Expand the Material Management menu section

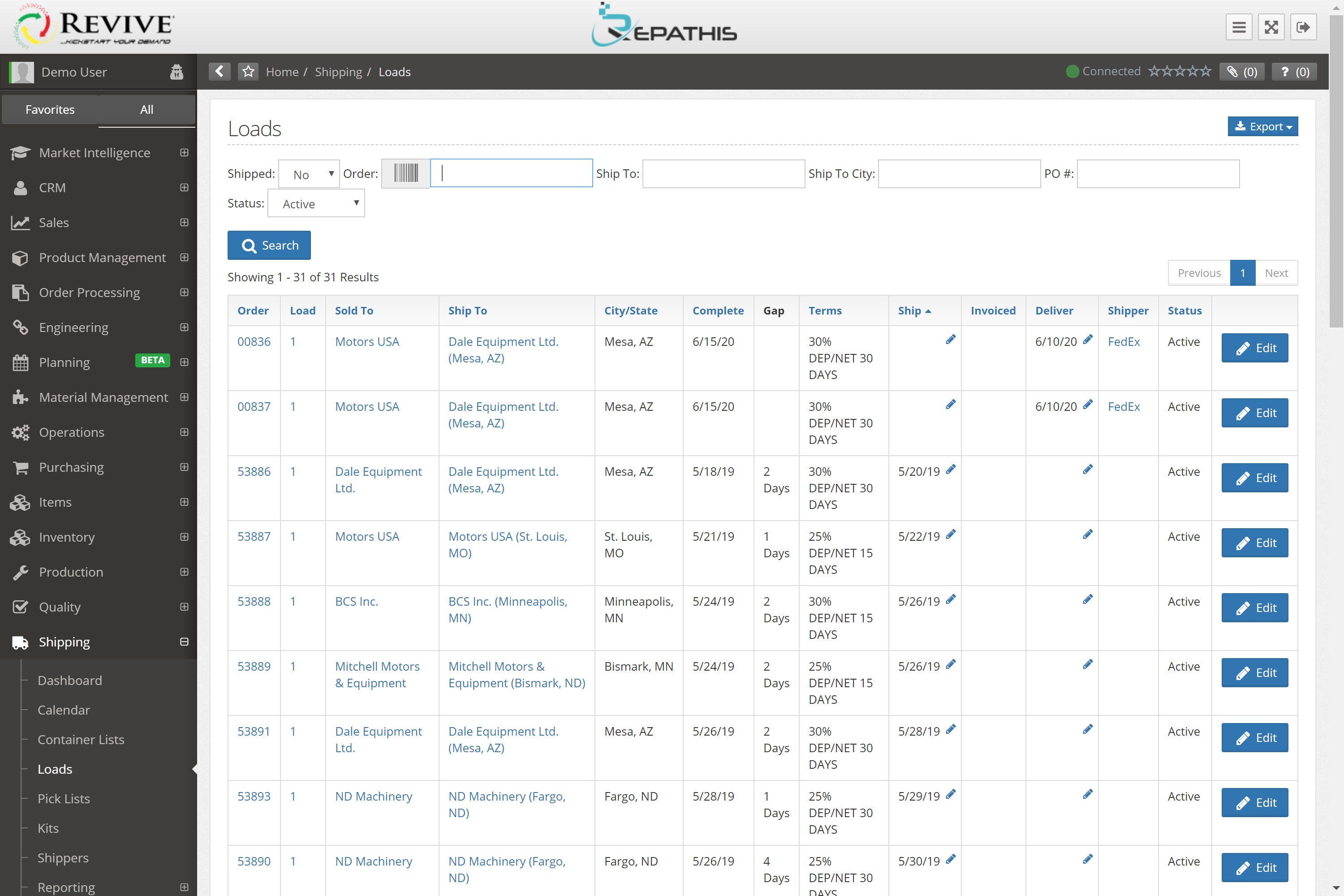coord(184,397)
